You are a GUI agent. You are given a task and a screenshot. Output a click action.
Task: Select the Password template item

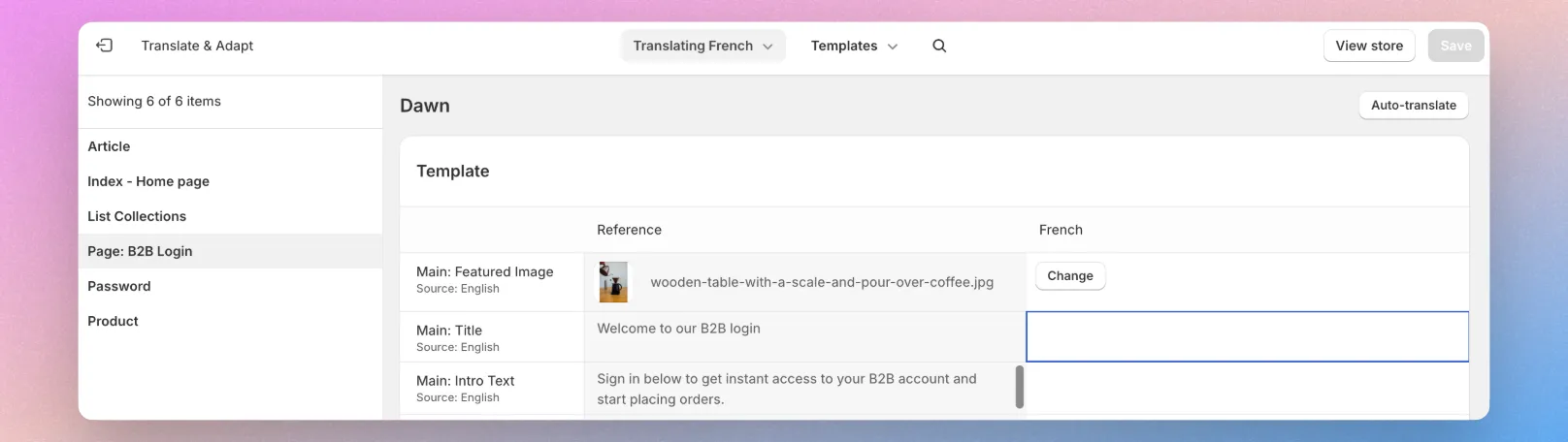(x=231, y=286)
